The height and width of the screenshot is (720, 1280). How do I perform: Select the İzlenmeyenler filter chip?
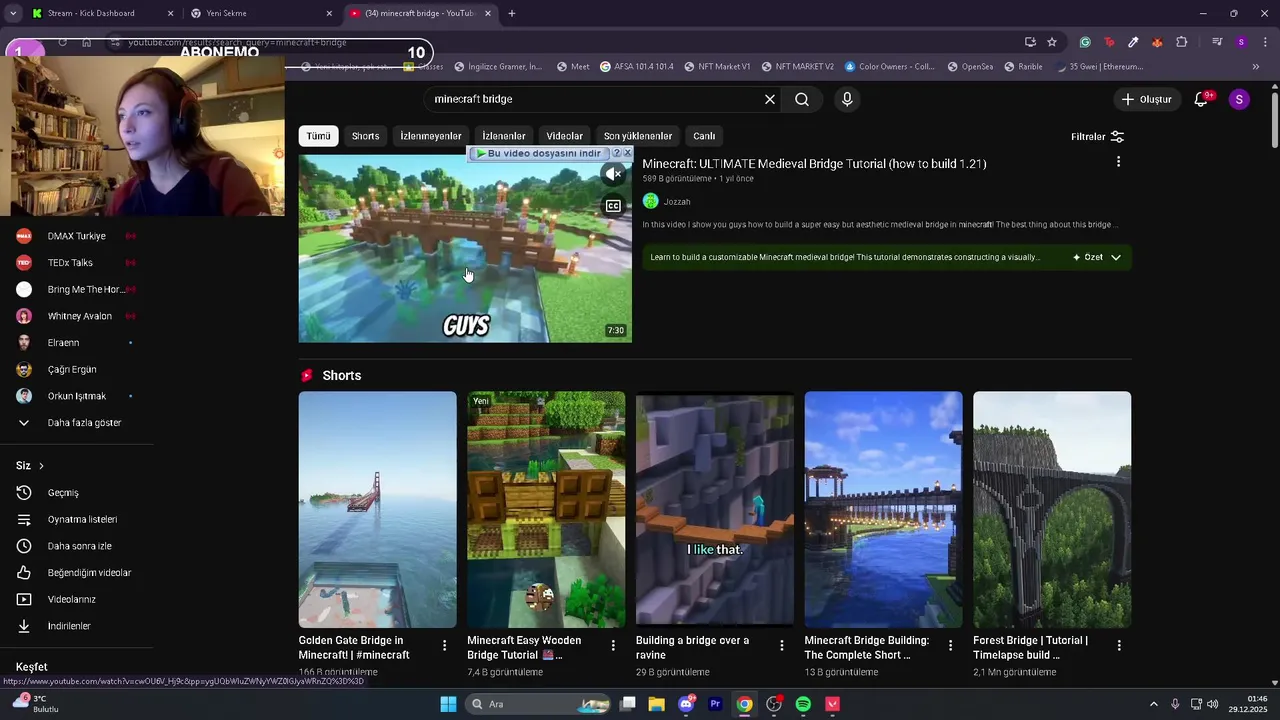tap(431, 136)
